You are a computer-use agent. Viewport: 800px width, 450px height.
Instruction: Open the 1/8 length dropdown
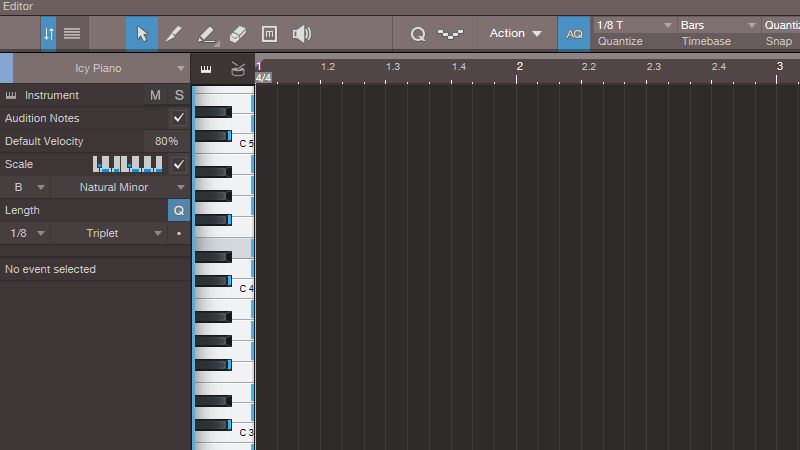point(26,233)
